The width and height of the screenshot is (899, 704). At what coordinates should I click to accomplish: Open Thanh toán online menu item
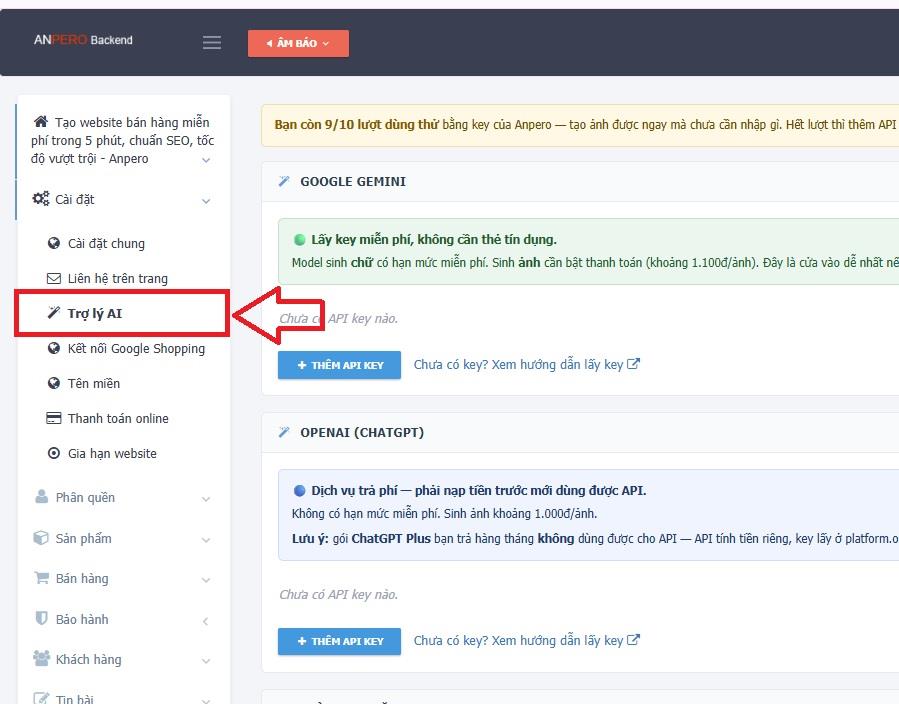(118, 419)
